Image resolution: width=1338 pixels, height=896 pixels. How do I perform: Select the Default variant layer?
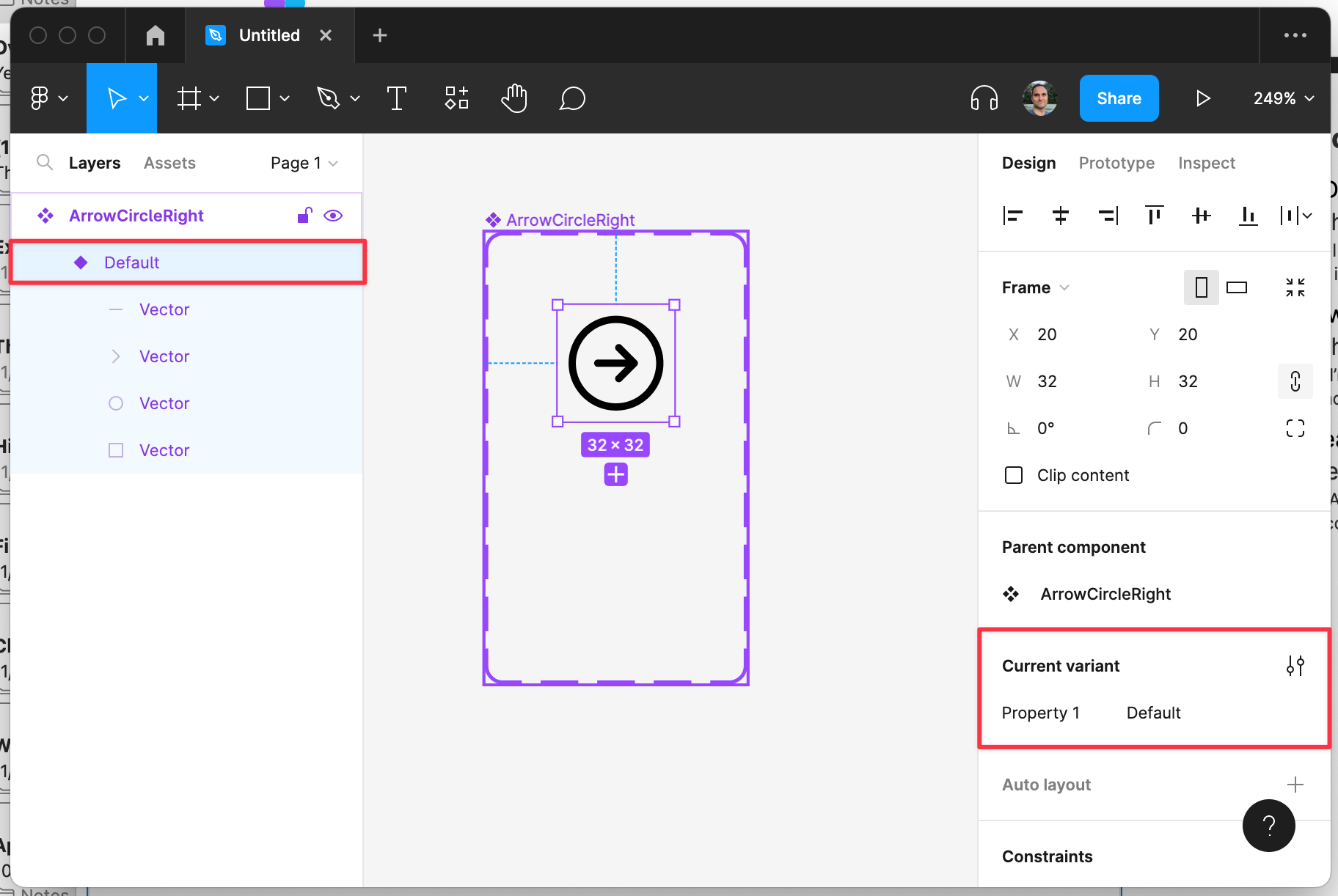pyautogui.click(x=188, y=262)
